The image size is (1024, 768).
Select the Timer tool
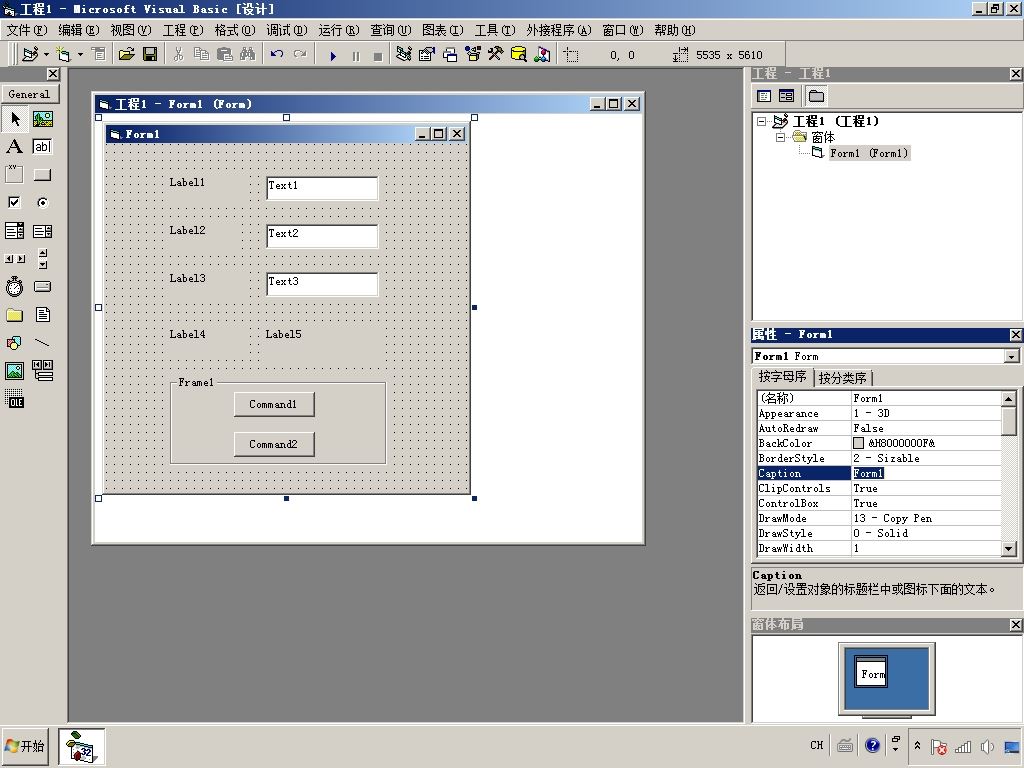tap(15, 287)
